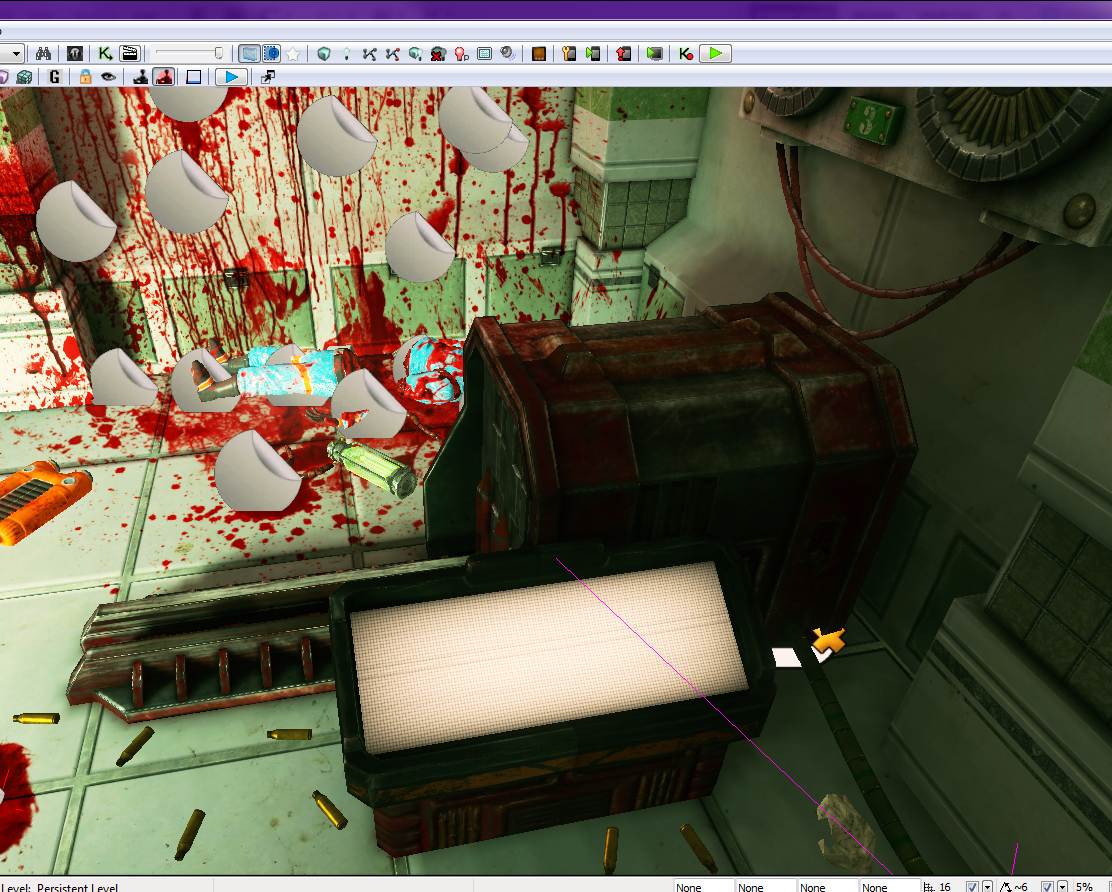Click the cube with lightbulb build icon
This screenshot has width=1112, height=892.
point(416,54)
